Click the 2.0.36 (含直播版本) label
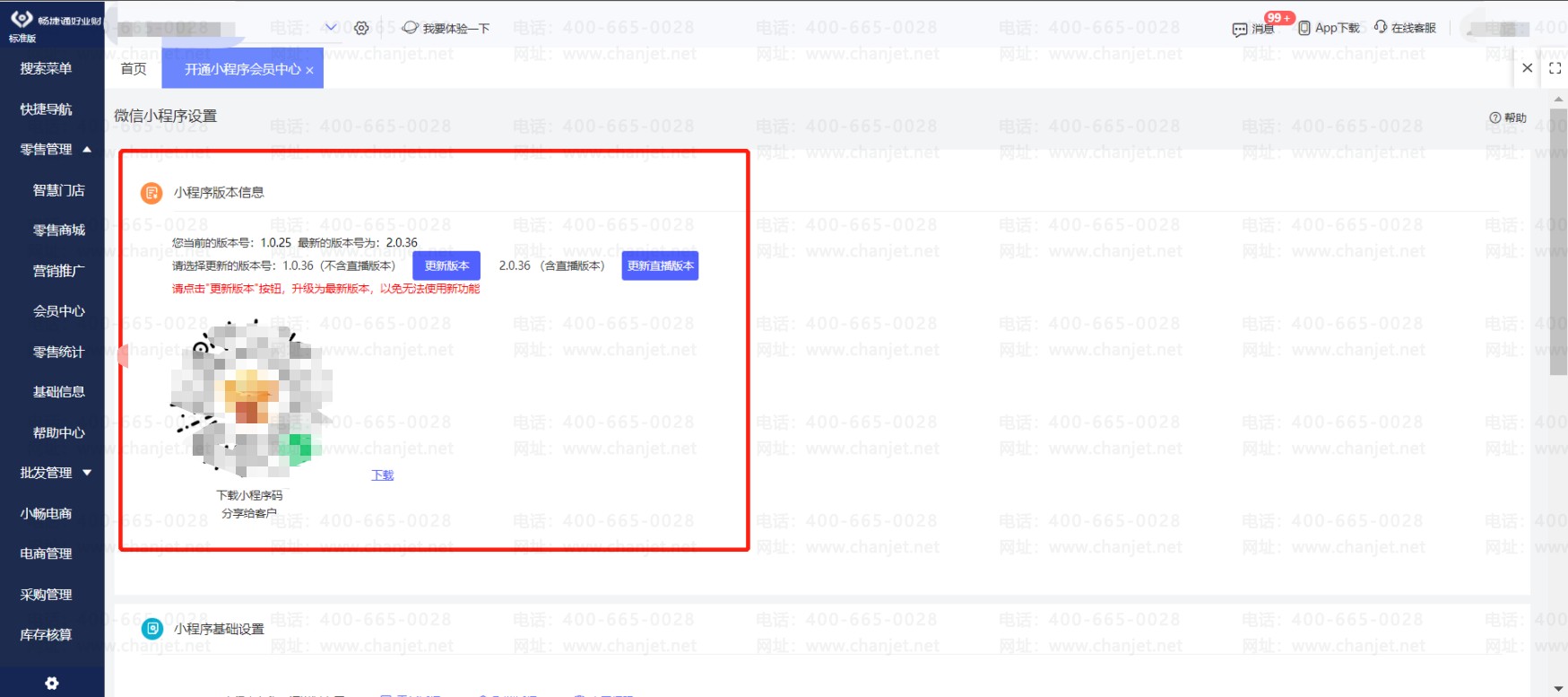 551,266
